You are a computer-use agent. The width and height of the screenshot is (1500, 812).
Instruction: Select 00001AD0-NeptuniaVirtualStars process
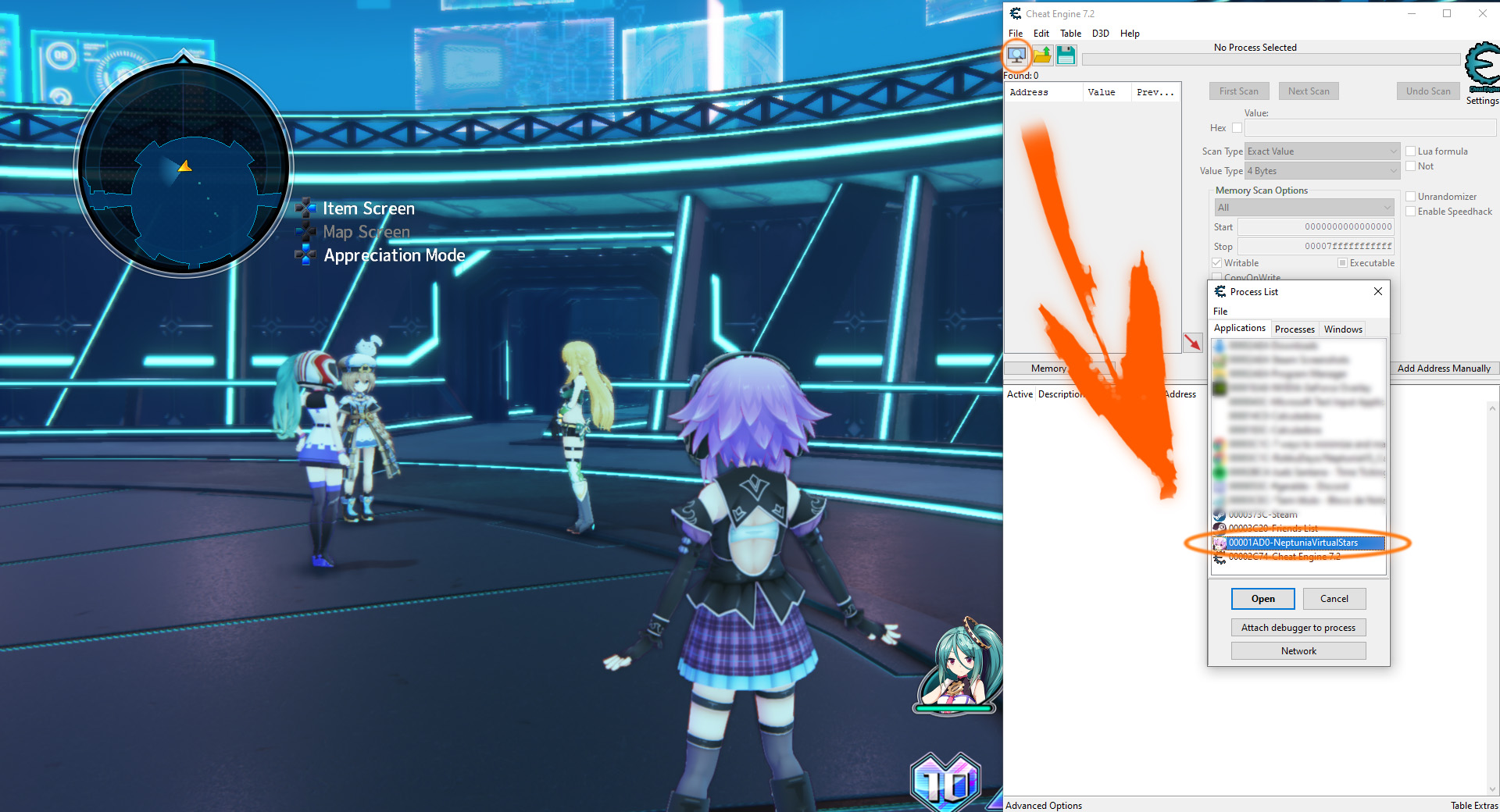point(1298,543)
